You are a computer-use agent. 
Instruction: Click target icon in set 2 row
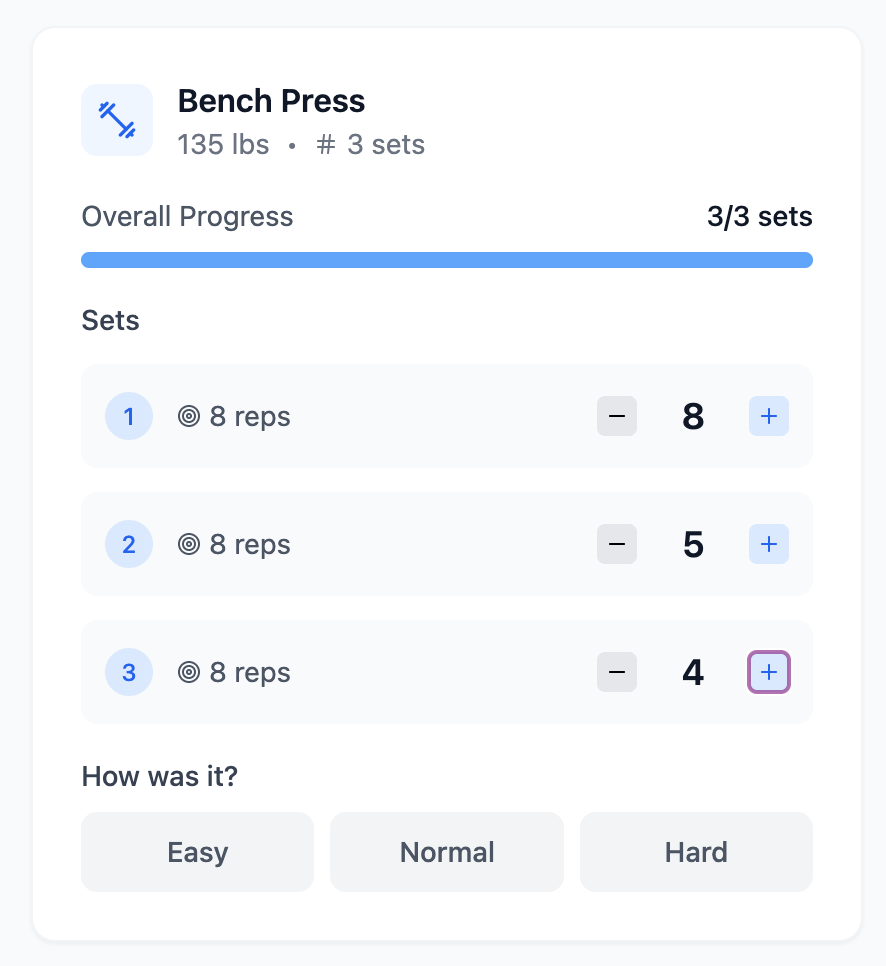coord(189,544)
